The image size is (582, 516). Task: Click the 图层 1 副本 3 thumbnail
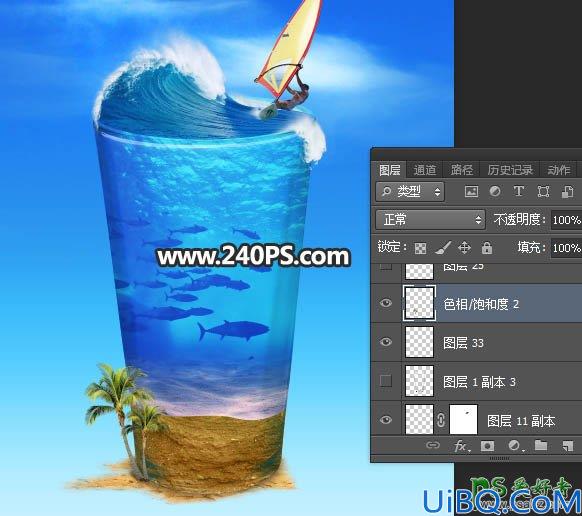(419, 381)
